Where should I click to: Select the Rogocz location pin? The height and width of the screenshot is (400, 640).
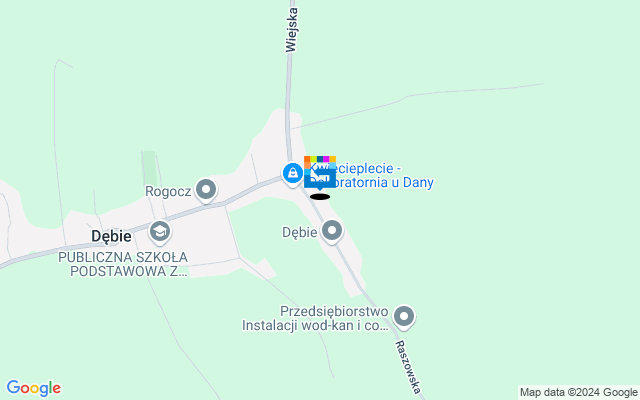[x=206, y=190]
